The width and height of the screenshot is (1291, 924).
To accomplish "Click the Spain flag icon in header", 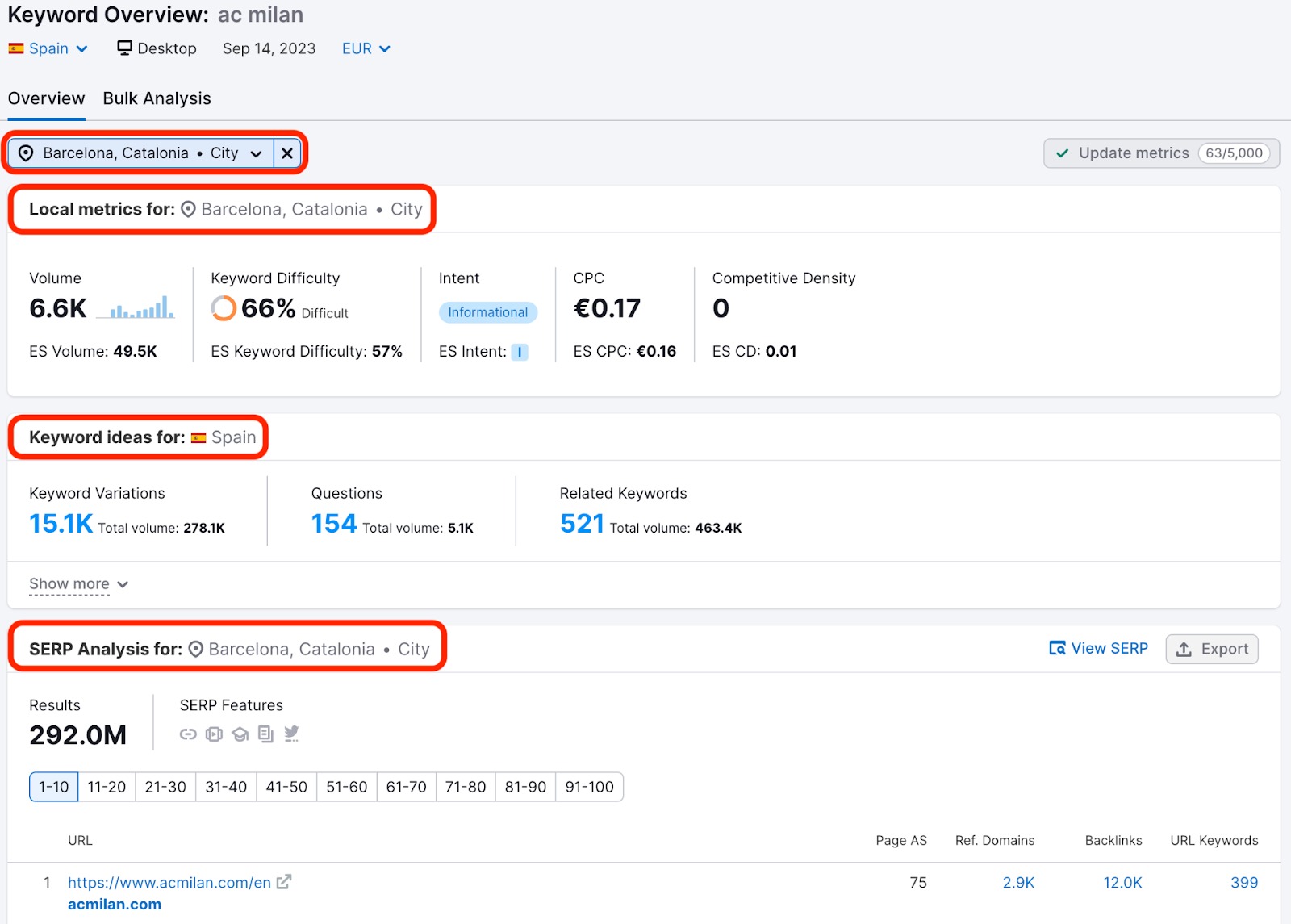I will coord(16,48).
